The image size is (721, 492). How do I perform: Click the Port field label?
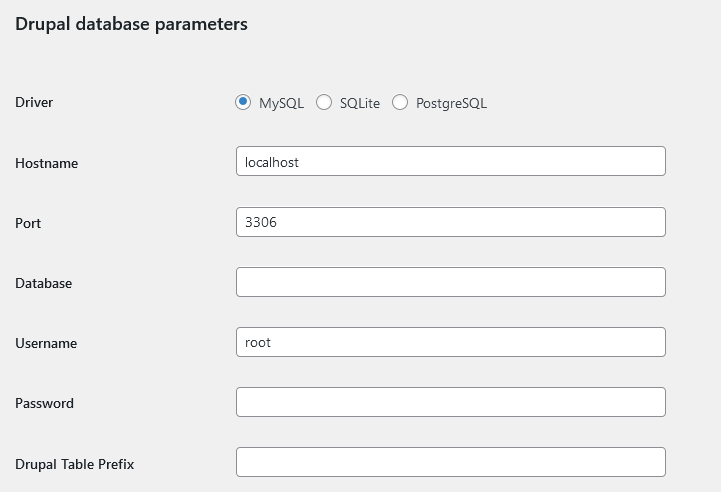(28, 223)
